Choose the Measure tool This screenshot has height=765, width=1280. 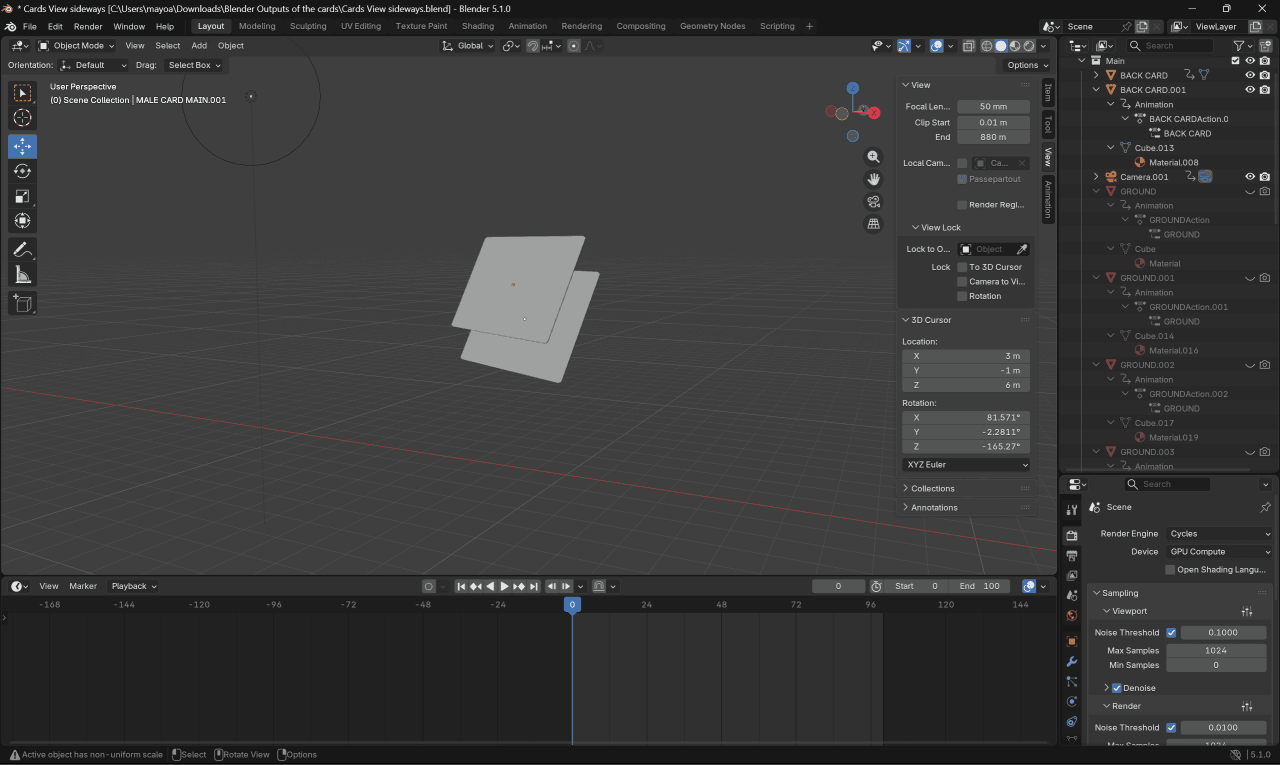pos(22,275)
